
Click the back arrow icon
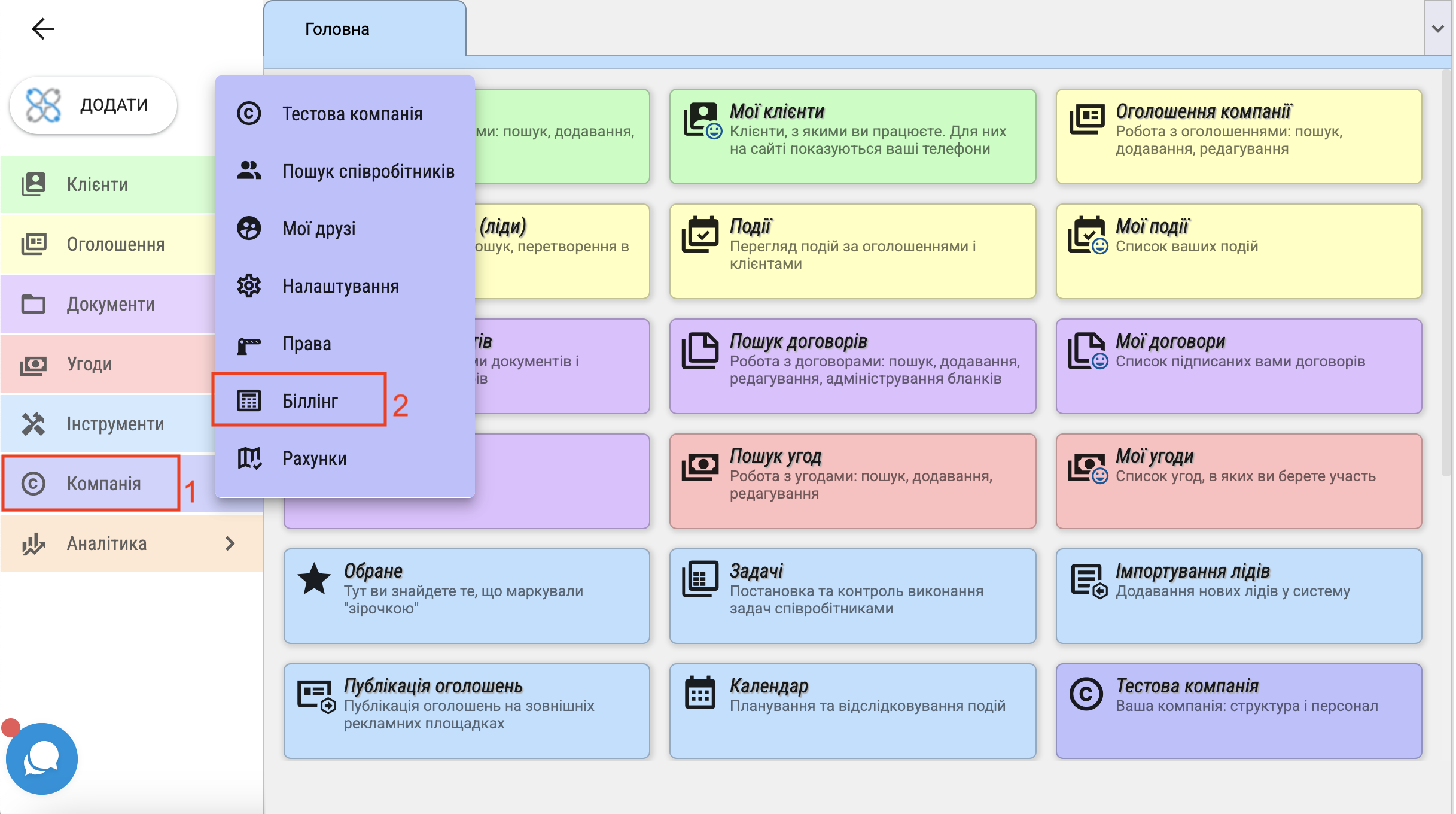click(42, 28)
